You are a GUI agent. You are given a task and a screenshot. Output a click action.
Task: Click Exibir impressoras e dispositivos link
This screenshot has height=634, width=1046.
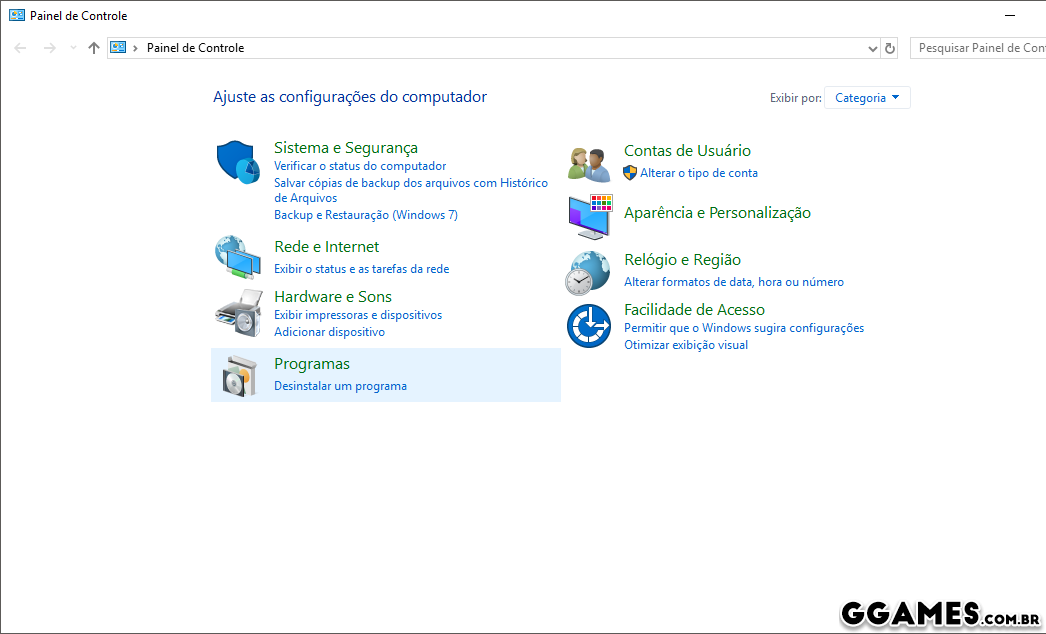click(358, 315)
